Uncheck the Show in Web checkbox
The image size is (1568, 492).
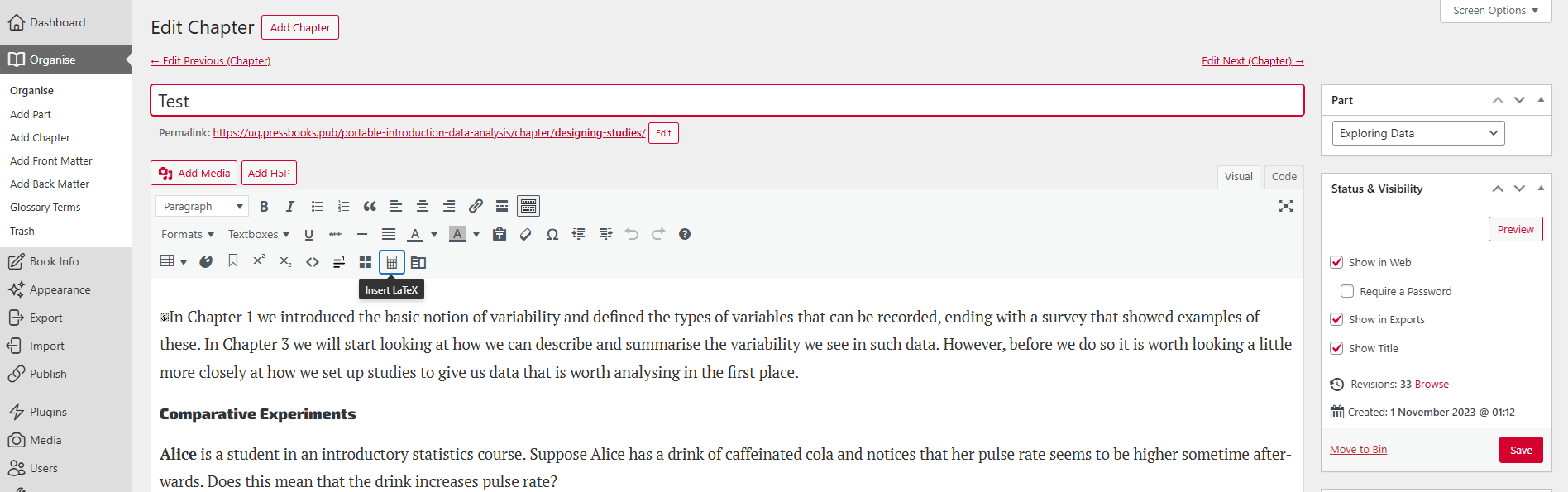1336,262
